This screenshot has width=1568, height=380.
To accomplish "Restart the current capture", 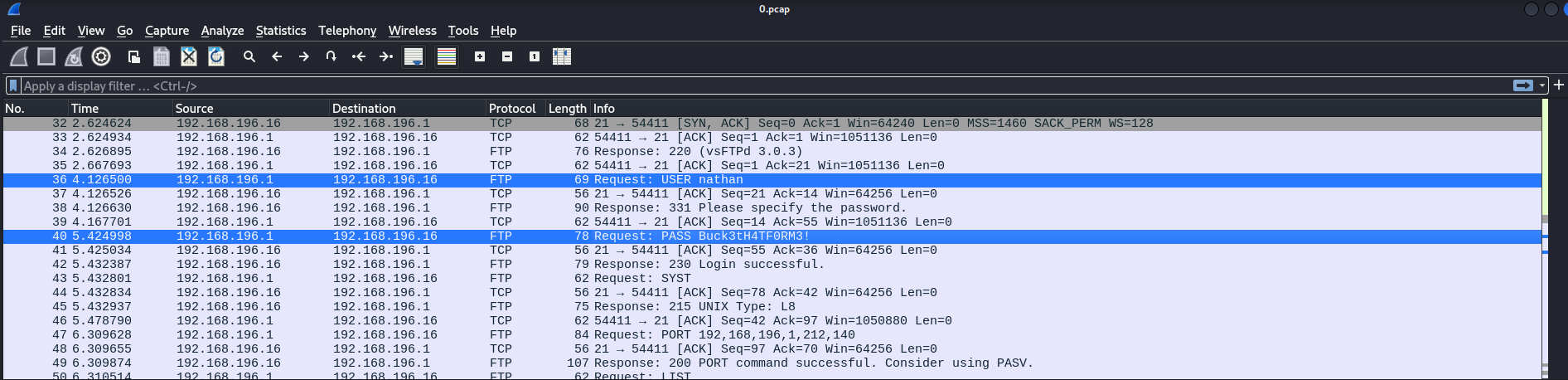I will [x=74, y=56].
